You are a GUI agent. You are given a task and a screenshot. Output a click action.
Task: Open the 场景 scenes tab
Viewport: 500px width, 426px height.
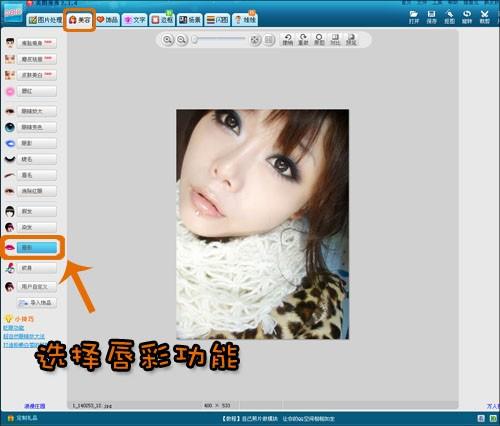tap(190, 20)
